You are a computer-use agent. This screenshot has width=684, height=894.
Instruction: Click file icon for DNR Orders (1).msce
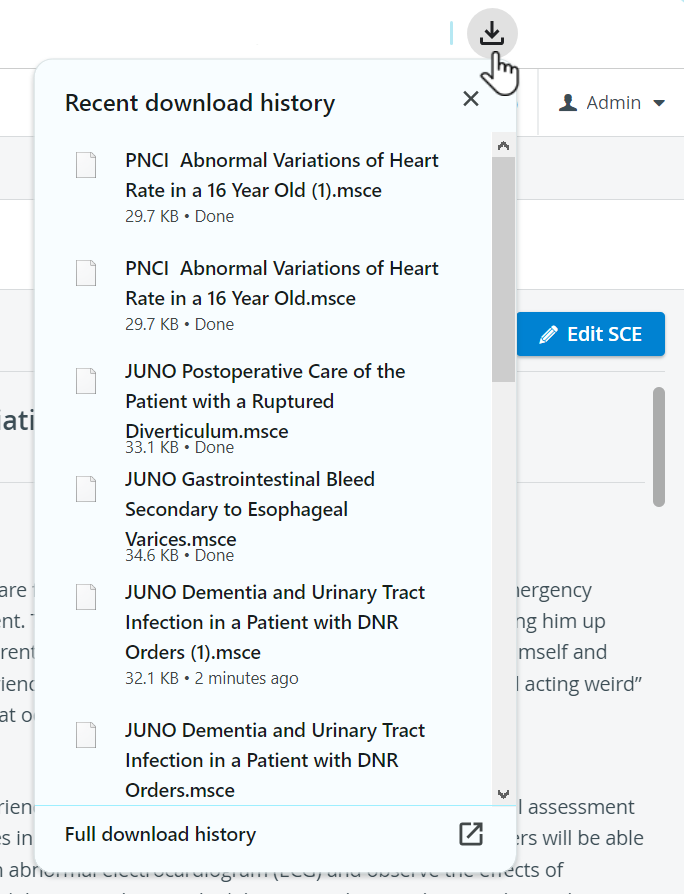click(x=86, y=597)
